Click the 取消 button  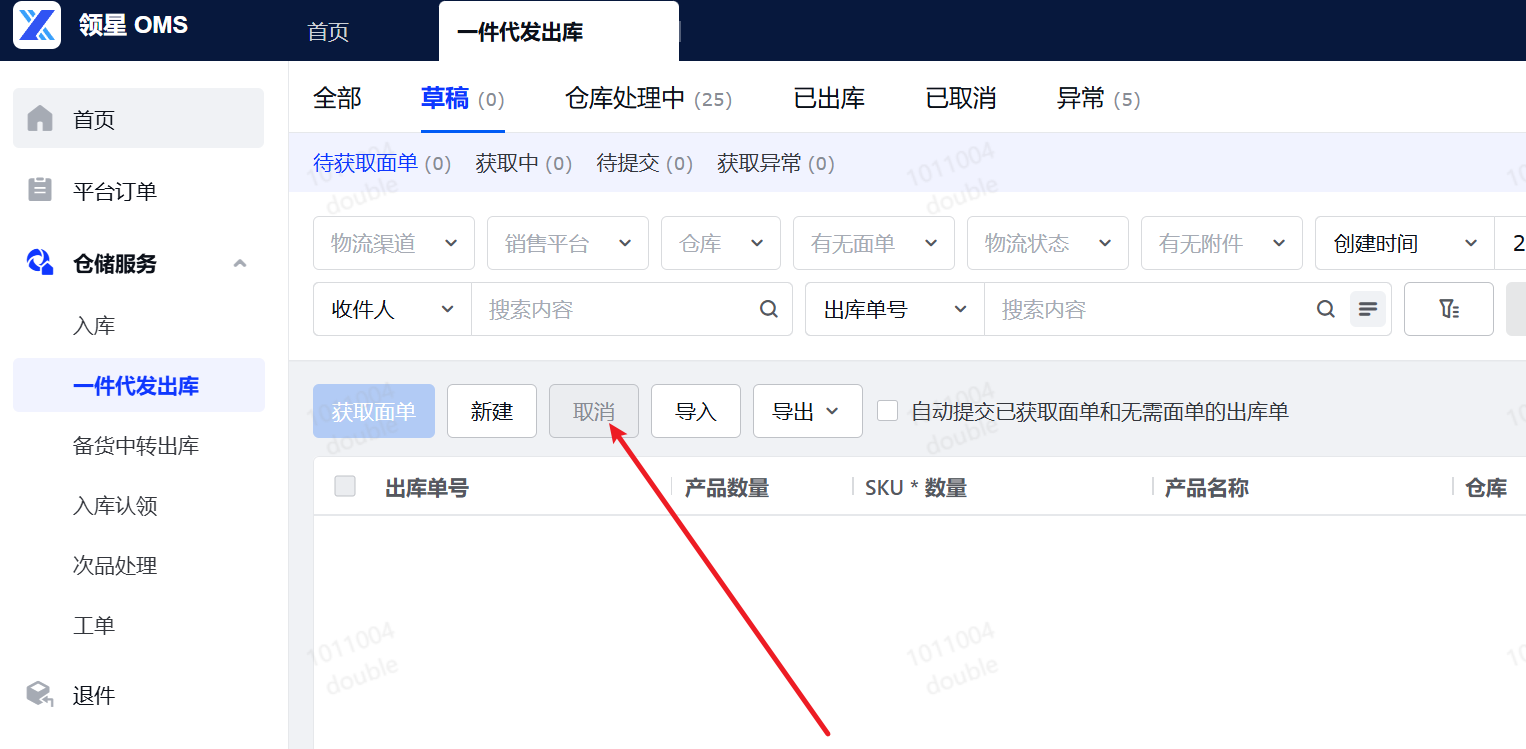(x=594, y=411)
